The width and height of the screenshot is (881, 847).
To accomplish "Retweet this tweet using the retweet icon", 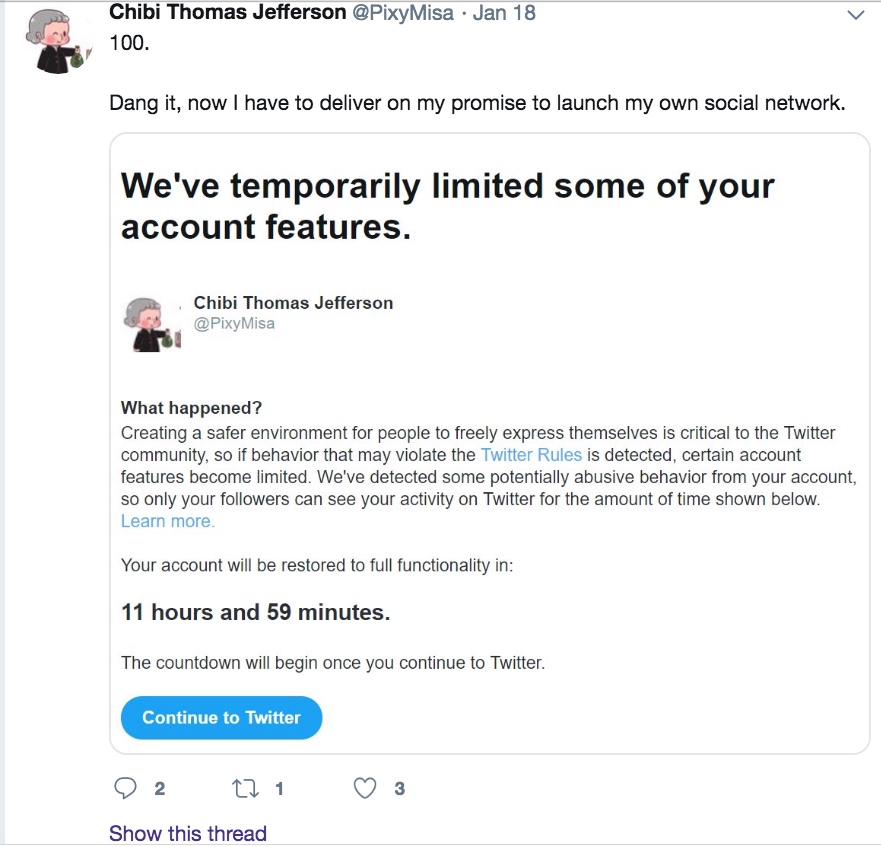I will click(245, 789).
